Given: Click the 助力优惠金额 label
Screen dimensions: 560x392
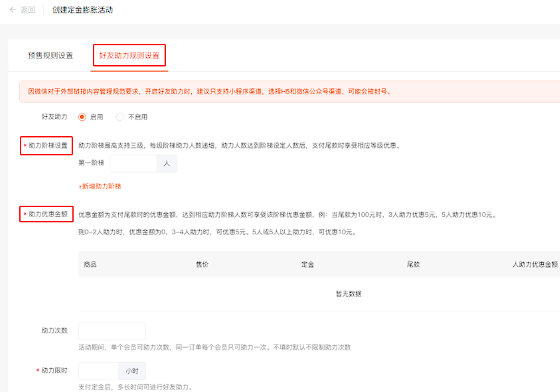Looking at the screenshot, I should point(48,214).
